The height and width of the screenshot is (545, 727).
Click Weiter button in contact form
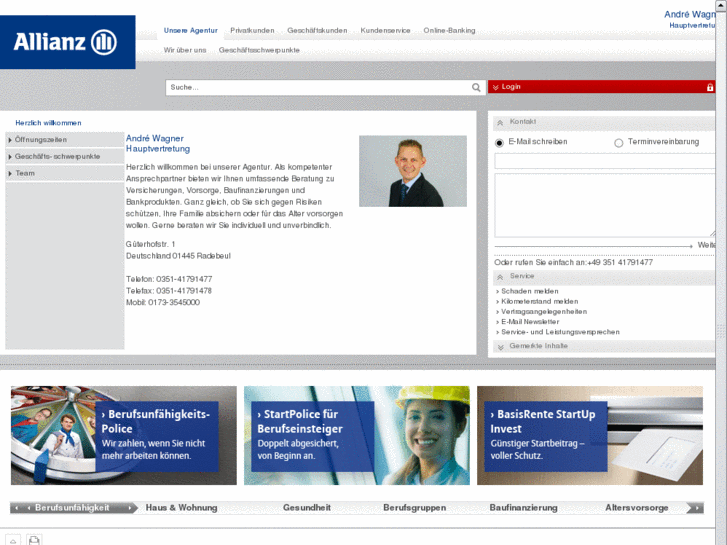(706, 245)
